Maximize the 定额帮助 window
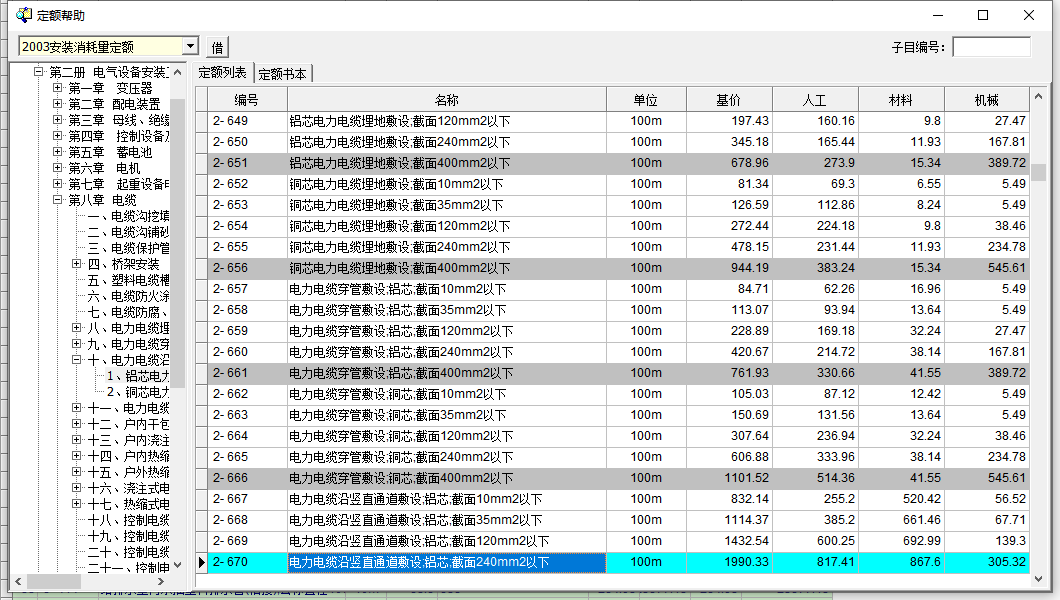This screenshot has height=600, width=1060. click(x=983, y=15)
